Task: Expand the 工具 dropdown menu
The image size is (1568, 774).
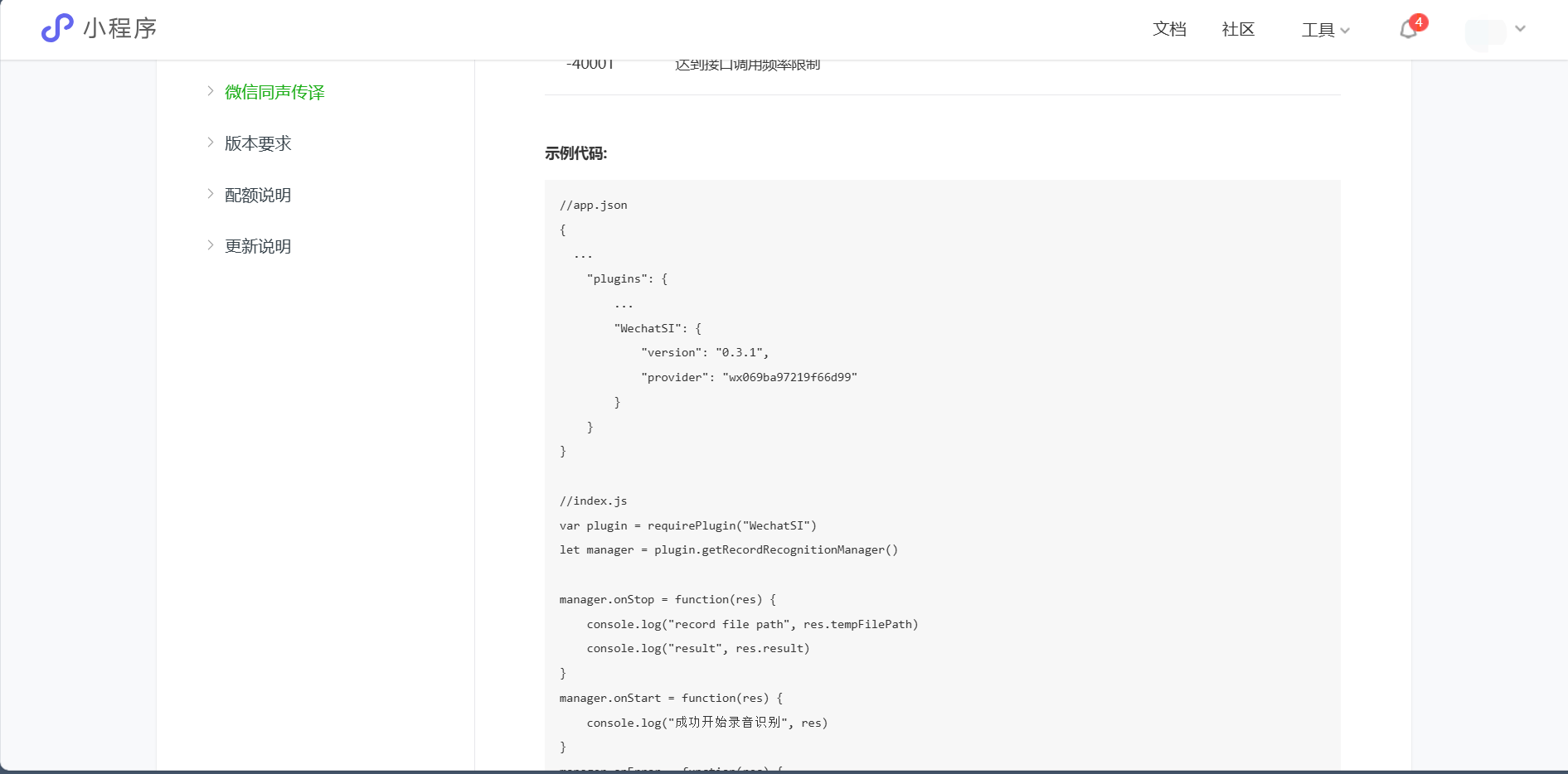Action: click(1326, 30)
